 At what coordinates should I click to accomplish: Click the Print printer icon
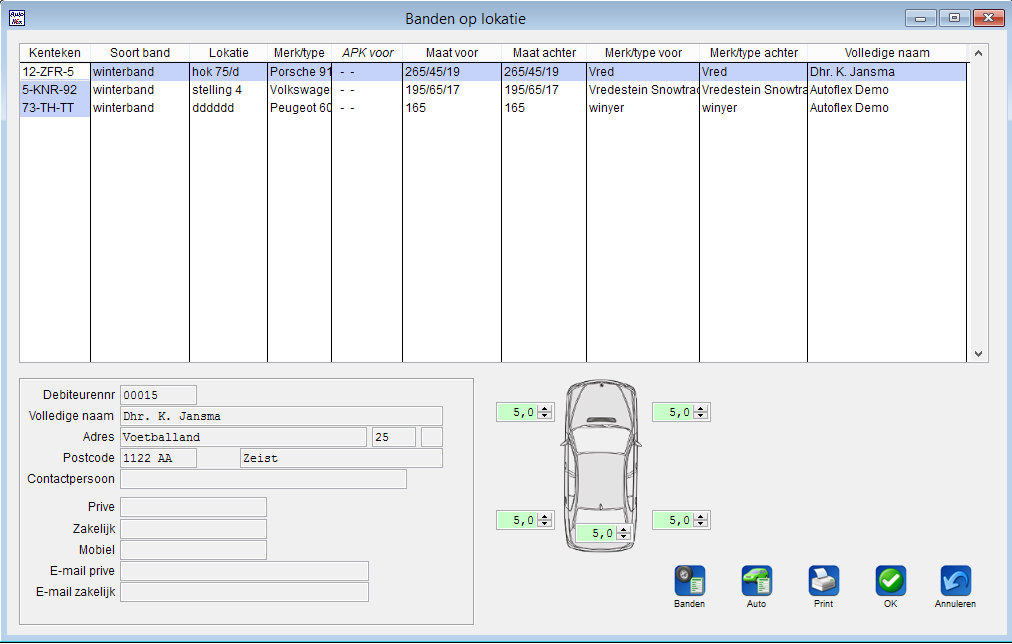(824, 581)
